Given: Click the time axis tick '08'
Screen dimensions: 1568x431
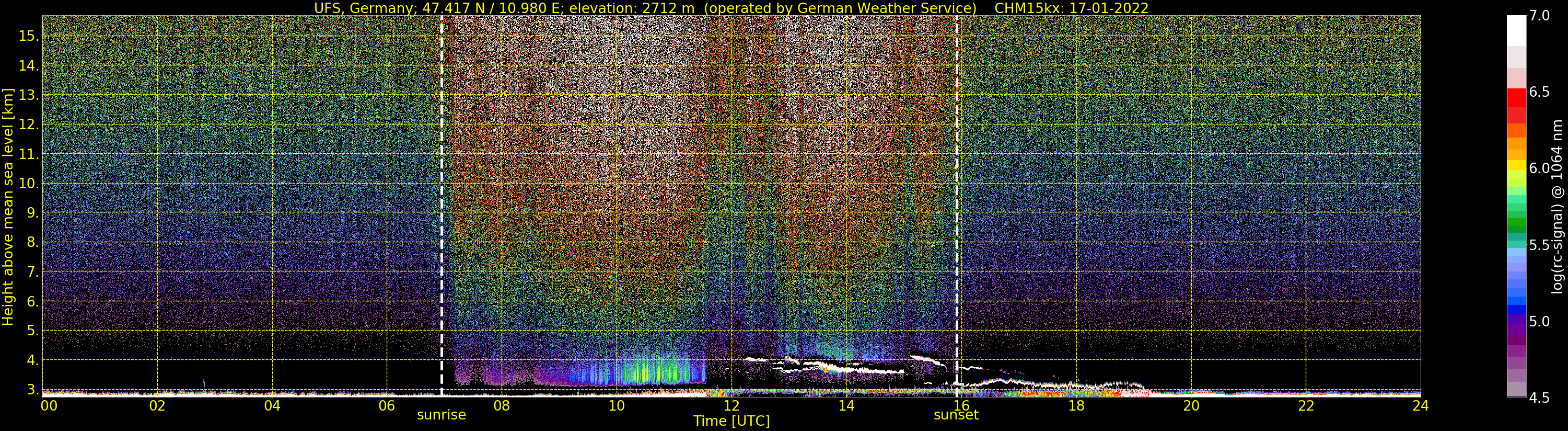Looking at the screenshot, I should pyautogui.click(x=502, y=405).
